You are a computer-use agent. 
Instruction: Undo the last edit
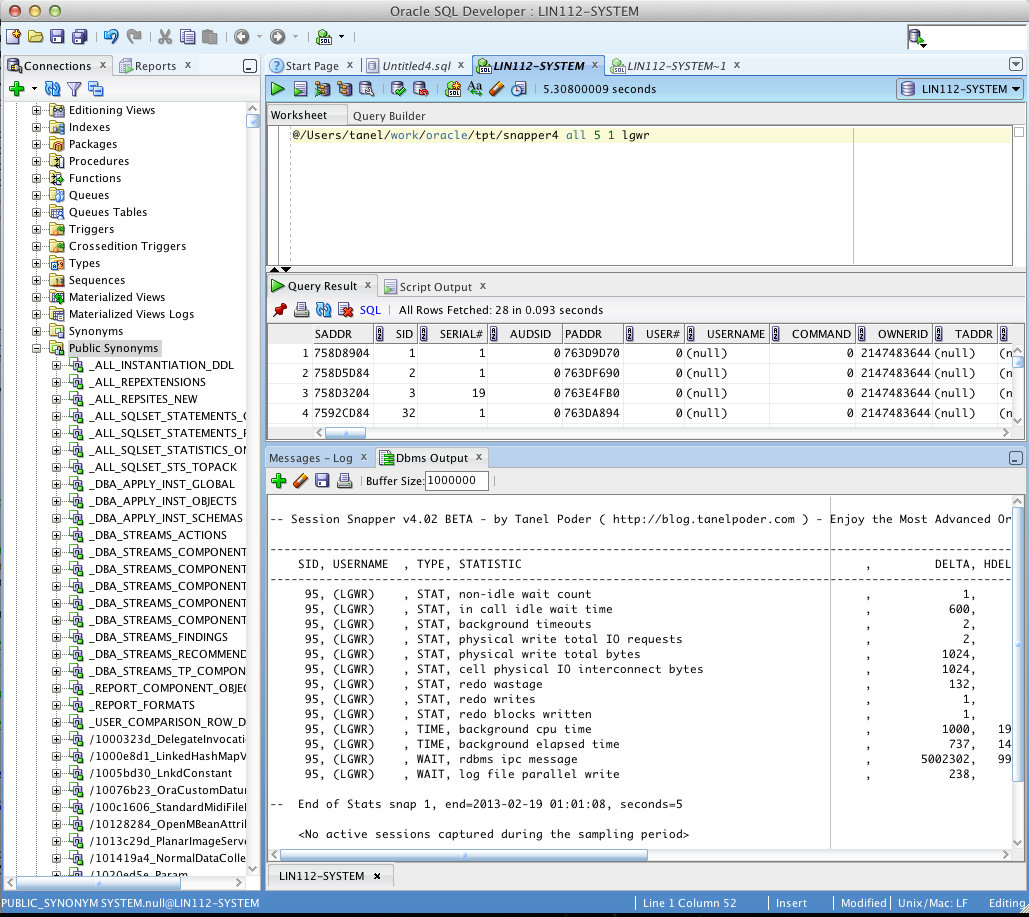click(111, 37)
